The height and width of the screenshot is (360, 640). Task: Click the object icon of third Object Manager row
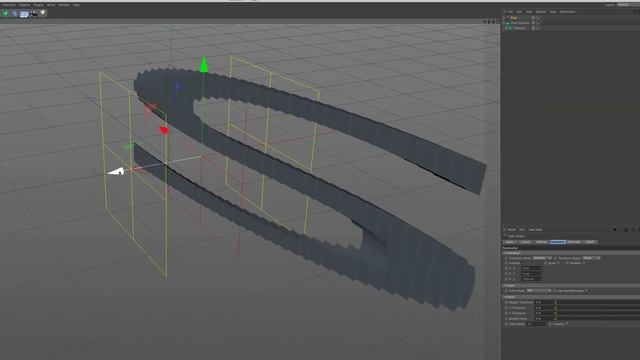point(509,28)
